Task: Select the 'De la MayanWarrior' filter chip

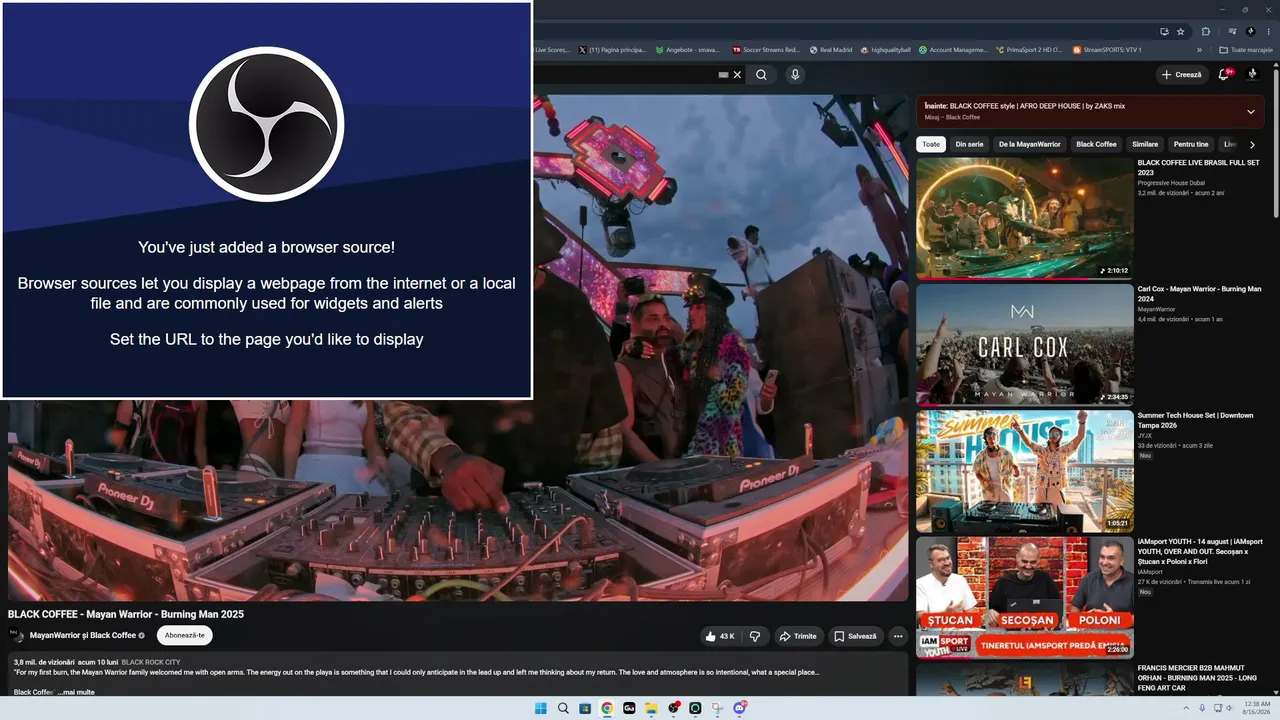Action: pyautogui.click(x=1030, y=145)
